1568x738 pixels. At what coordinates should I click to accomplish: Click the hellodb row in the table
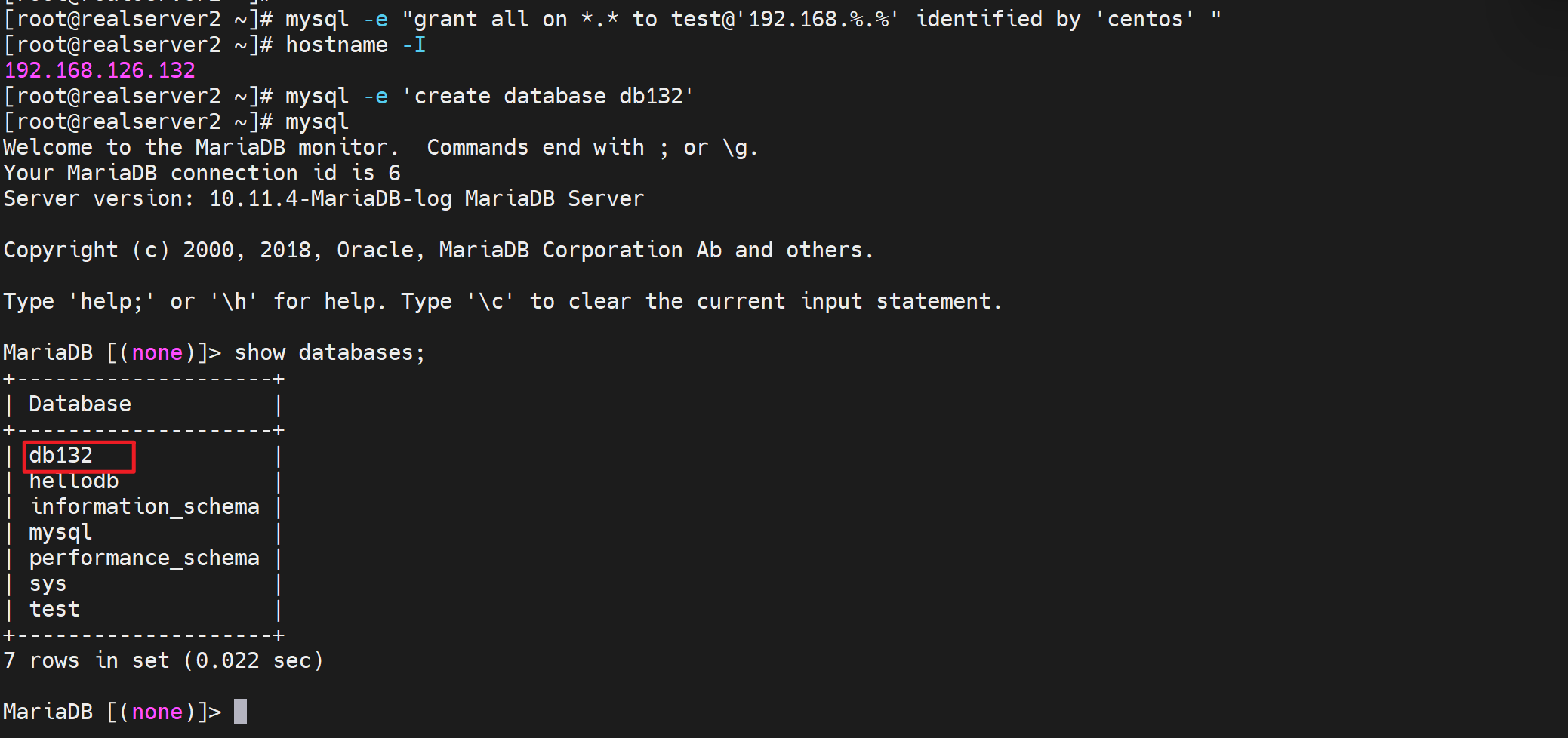point(74,481)
